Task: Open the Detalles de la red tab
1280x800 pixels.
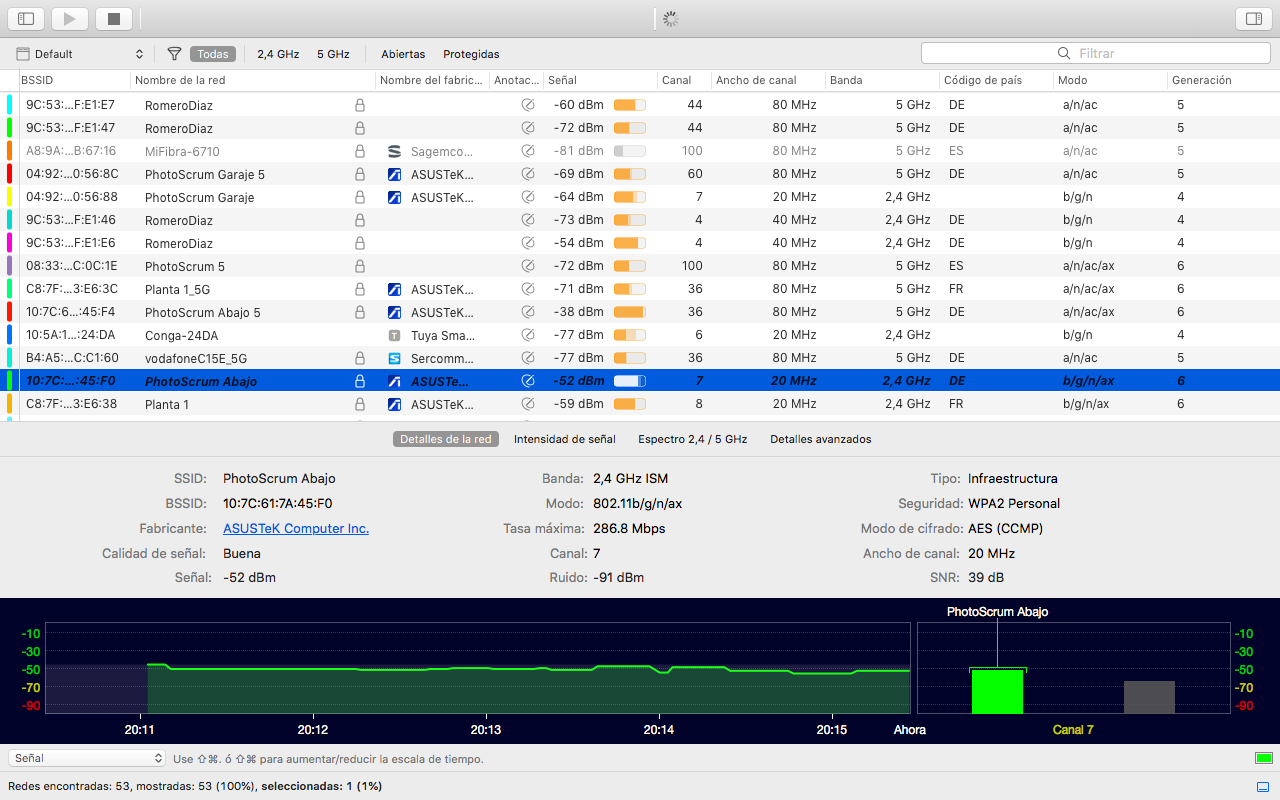Action: pos(446,439)
